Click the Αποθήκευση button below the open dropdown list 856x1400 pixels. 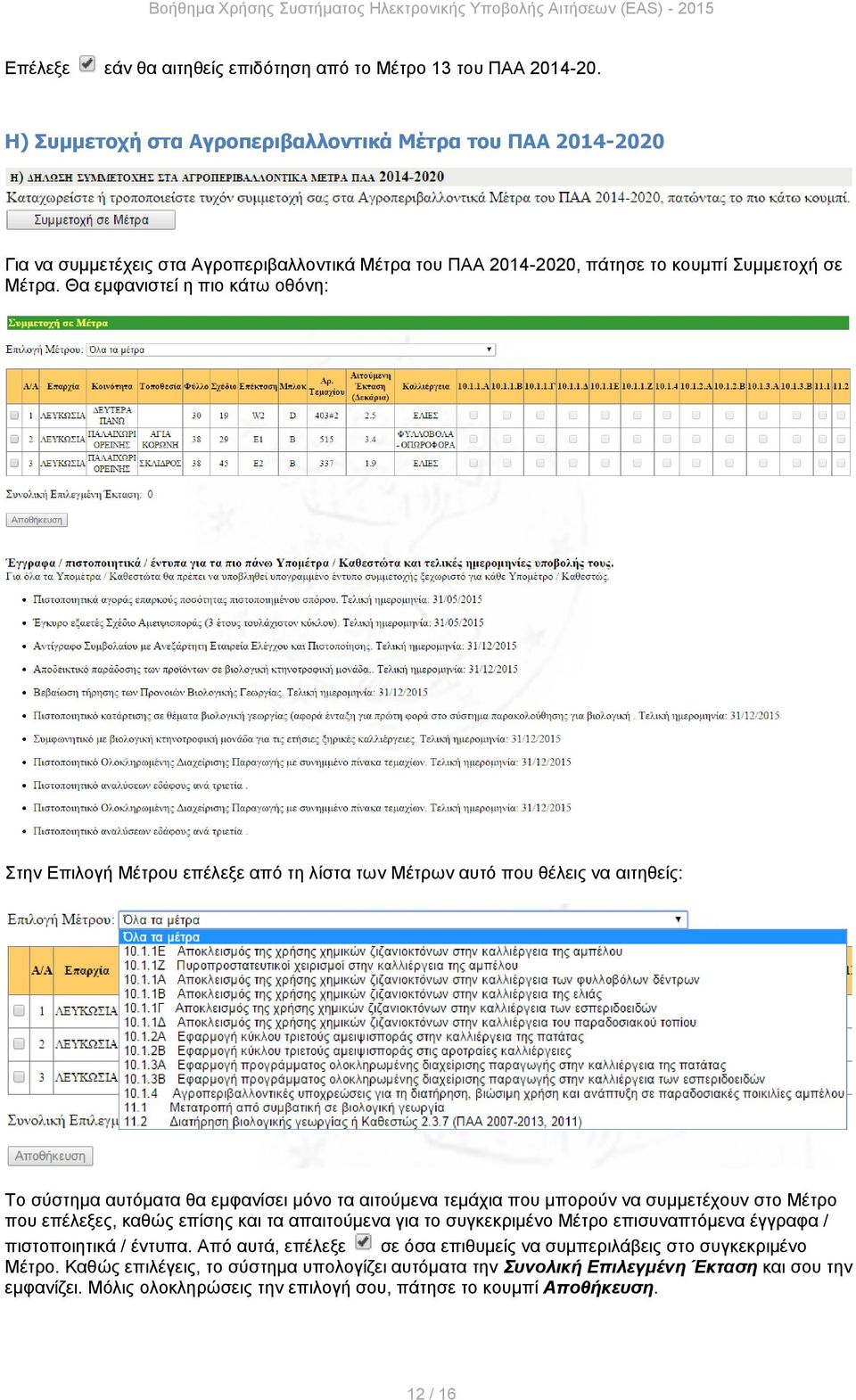tap(50, 1156)
